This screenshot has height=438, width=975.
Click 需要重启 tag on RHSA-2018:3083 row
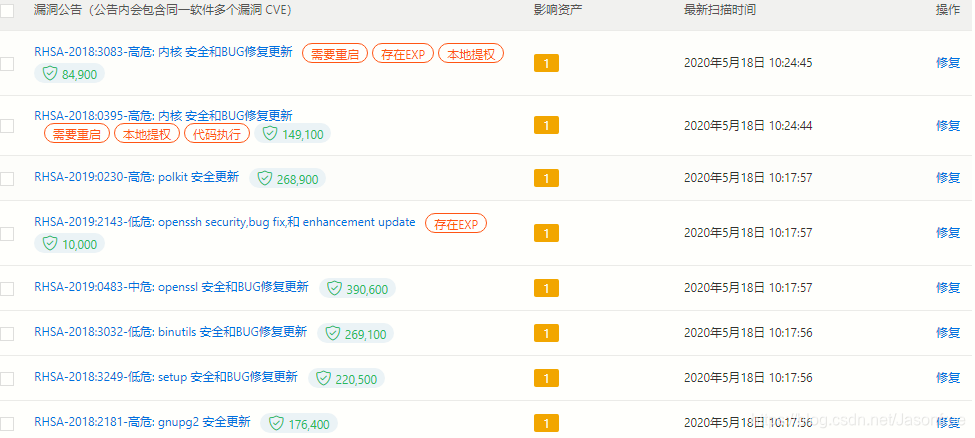(x=335, y=54)
